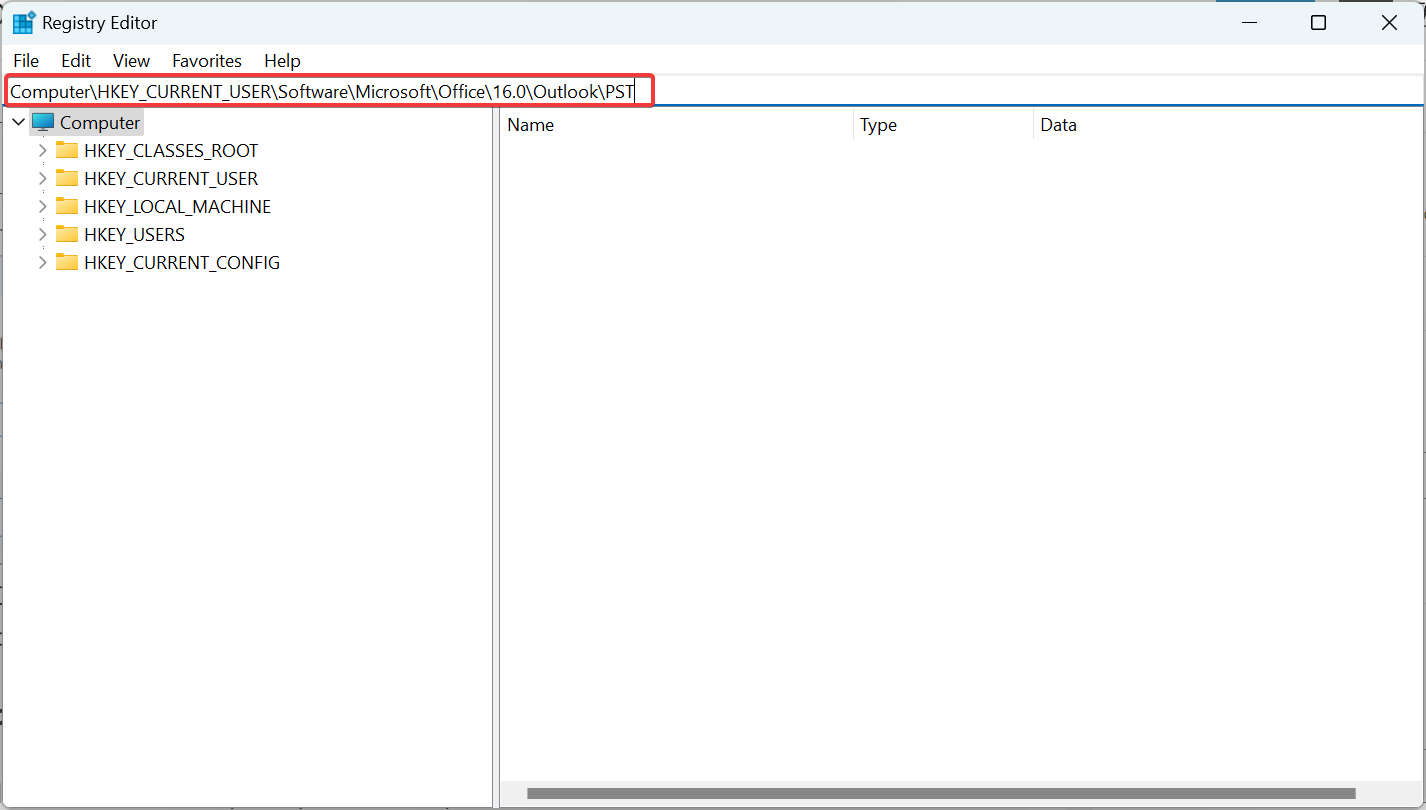
Task: Collapse the Computer tree node
Action: (18, 123)
